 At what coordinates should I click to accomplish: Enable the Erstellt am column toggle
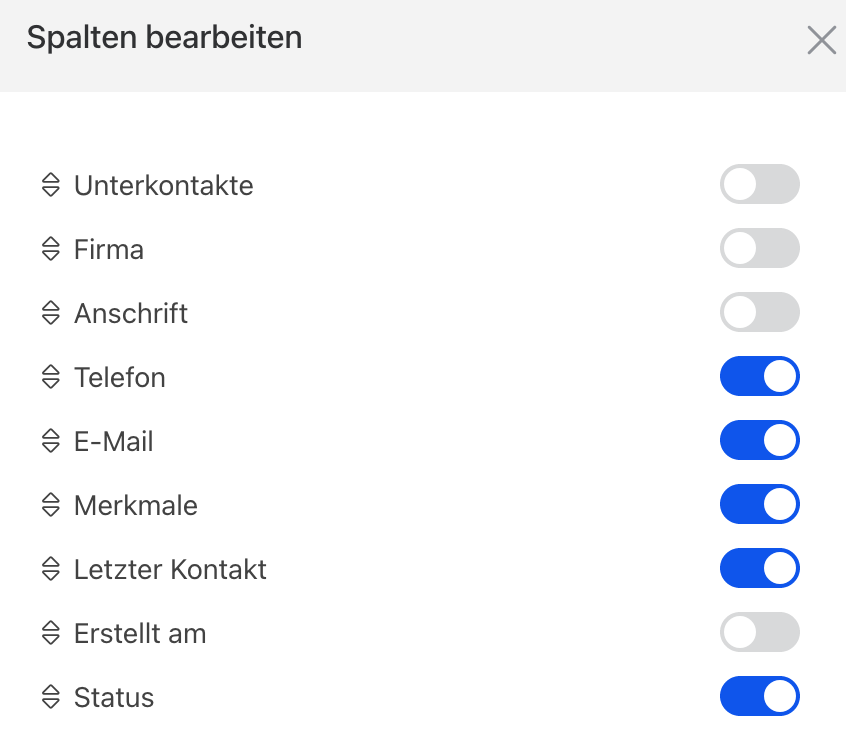click(759, 633)
